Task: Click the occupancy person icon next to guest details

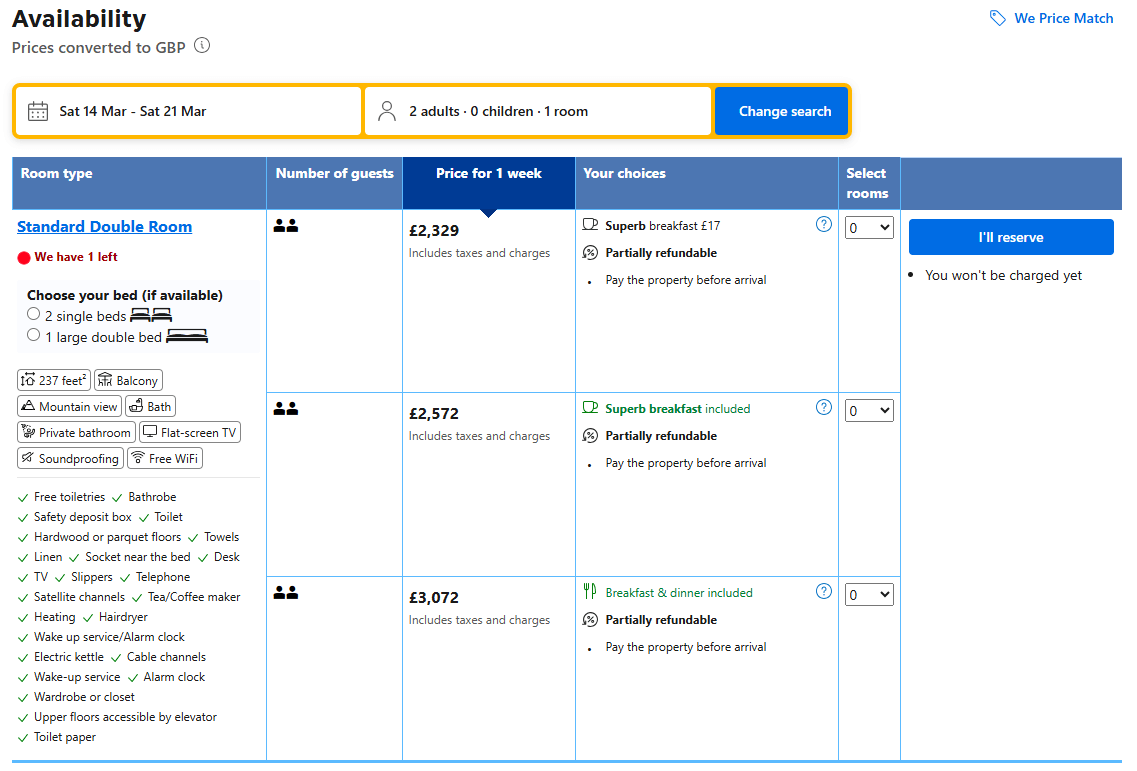Action: point(387,111)
